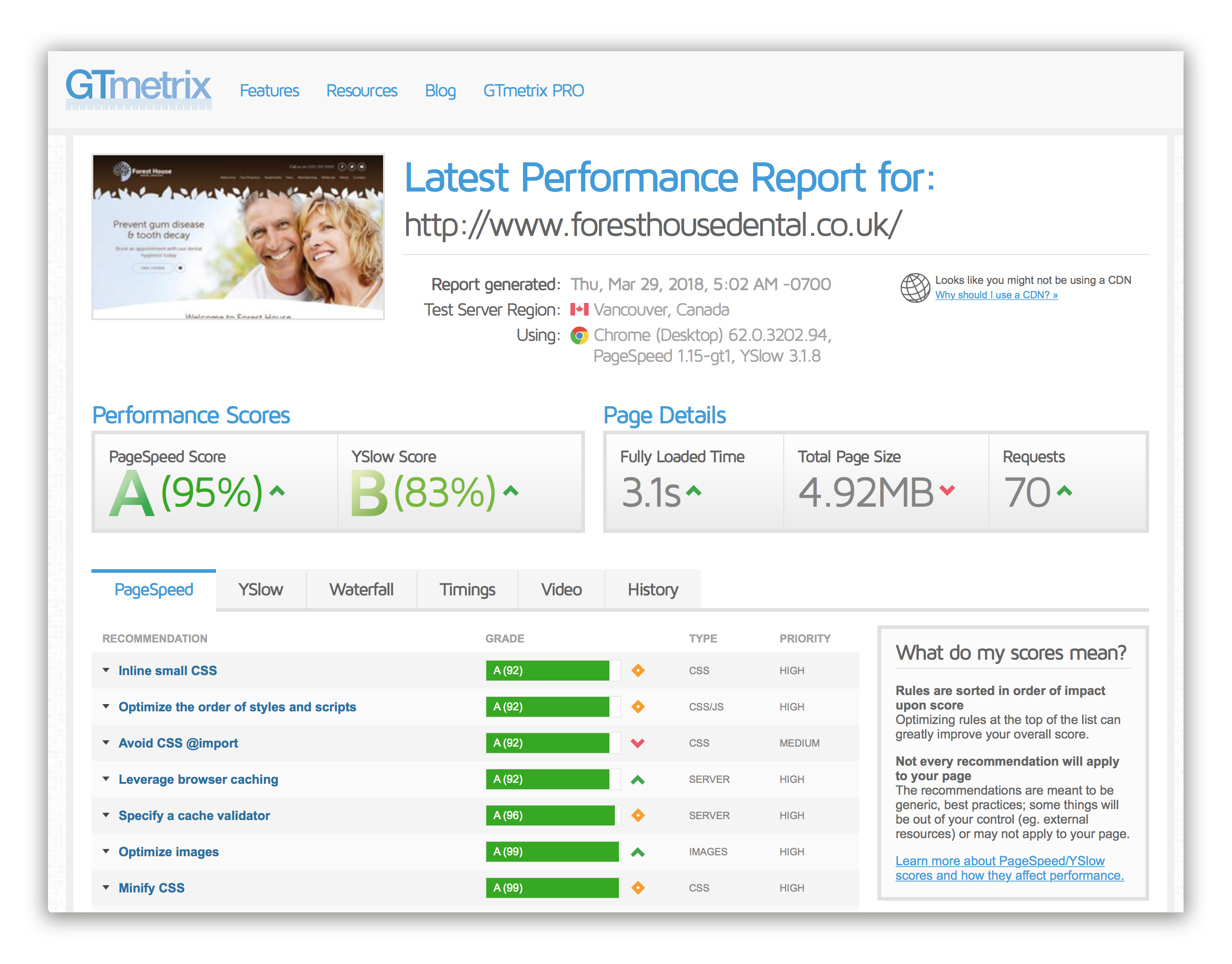Click the Why should I use a CDN link
The height and width of the screenshot is (964, 1232).
tap(996, 295)
